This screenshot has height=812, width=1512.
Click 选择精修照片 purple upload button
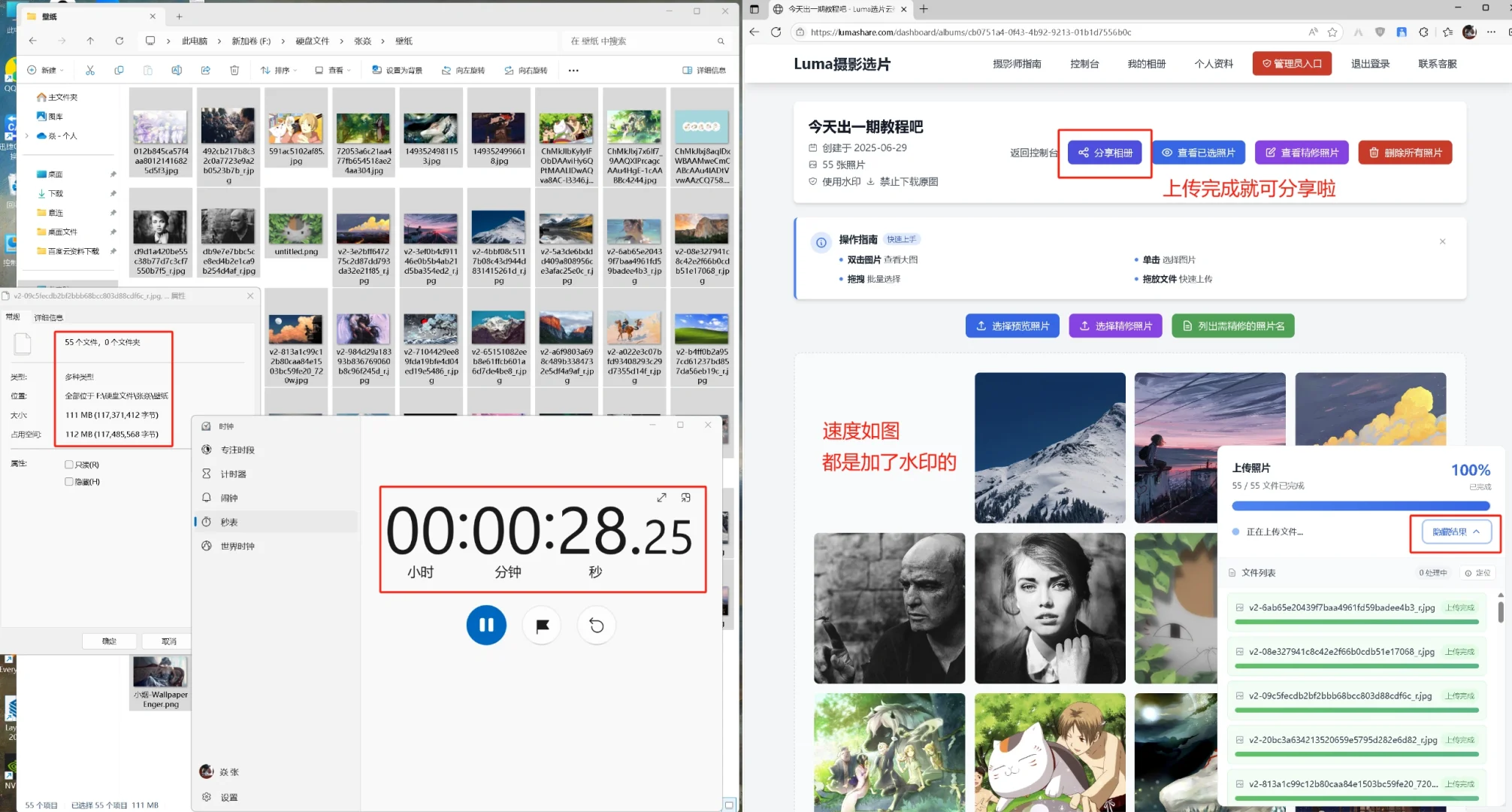point(1115,326)
